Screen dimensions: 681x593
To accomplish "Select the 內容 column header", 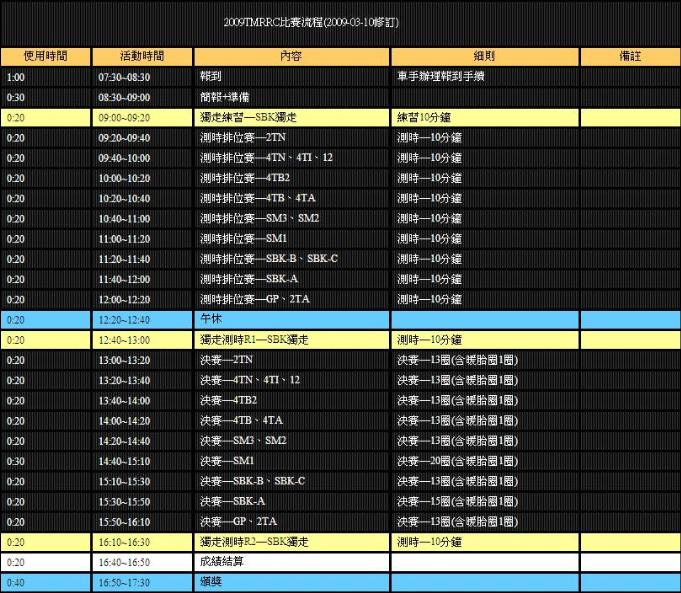I will [292, 57].
